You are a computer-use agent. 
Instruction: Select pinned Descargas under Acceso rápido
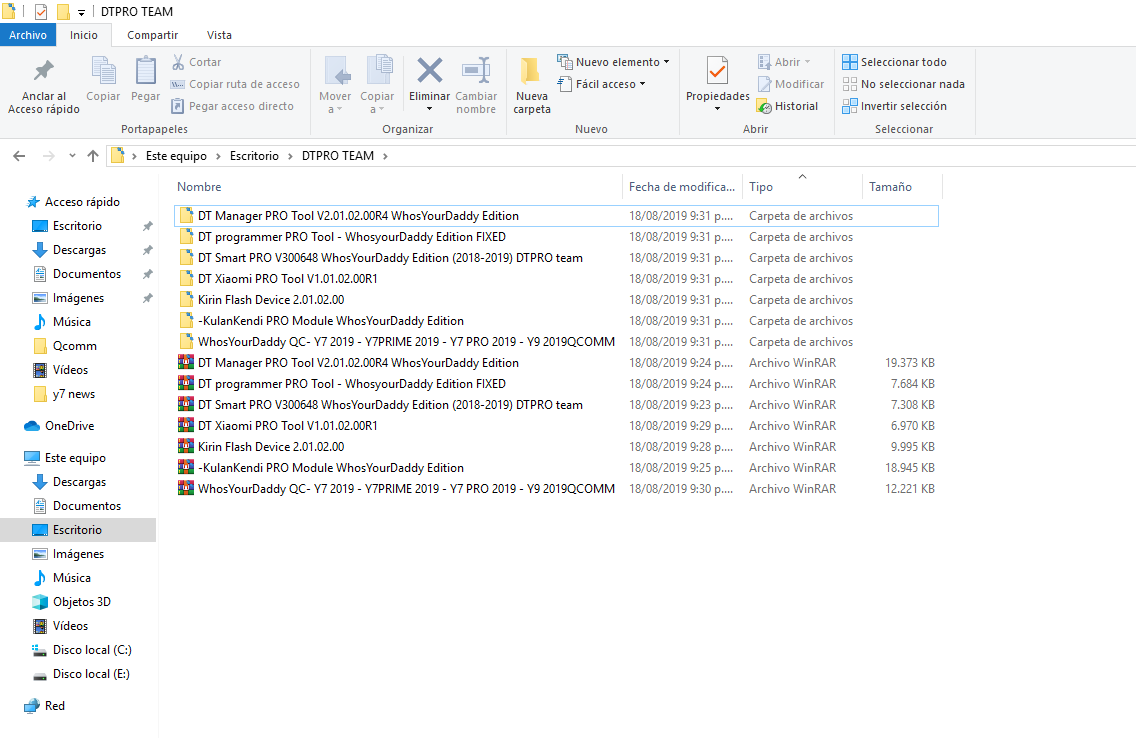pyautogui.click(x=79, y=250)
